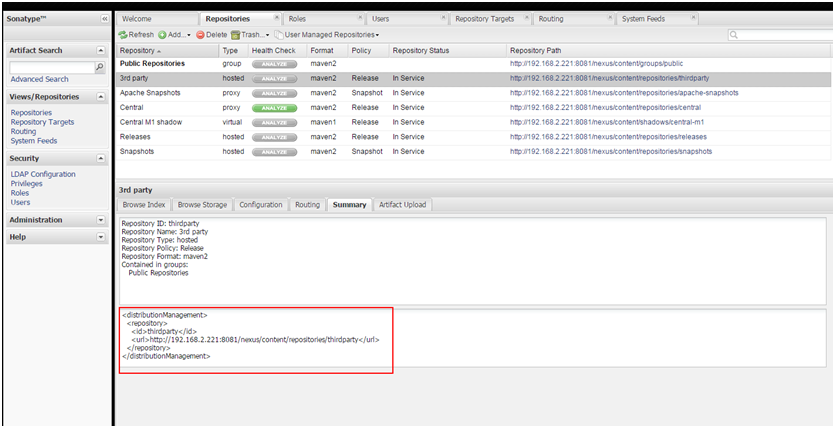Image resolution: width=835 pixels, height=428 pixels.
Task: Sort by the Type column header
Action: point(233,51)
